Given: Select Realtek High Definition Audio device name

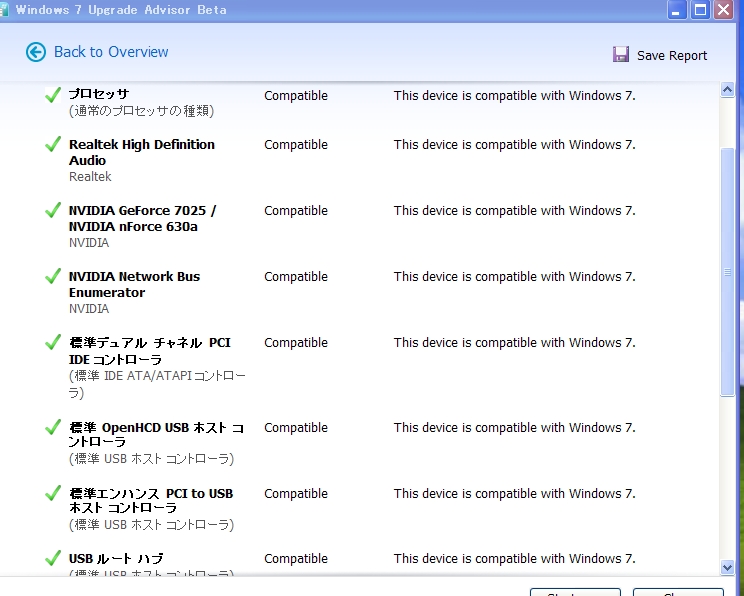Looking at the screenshot, I should pyautogui.click(x=142, y=152).
